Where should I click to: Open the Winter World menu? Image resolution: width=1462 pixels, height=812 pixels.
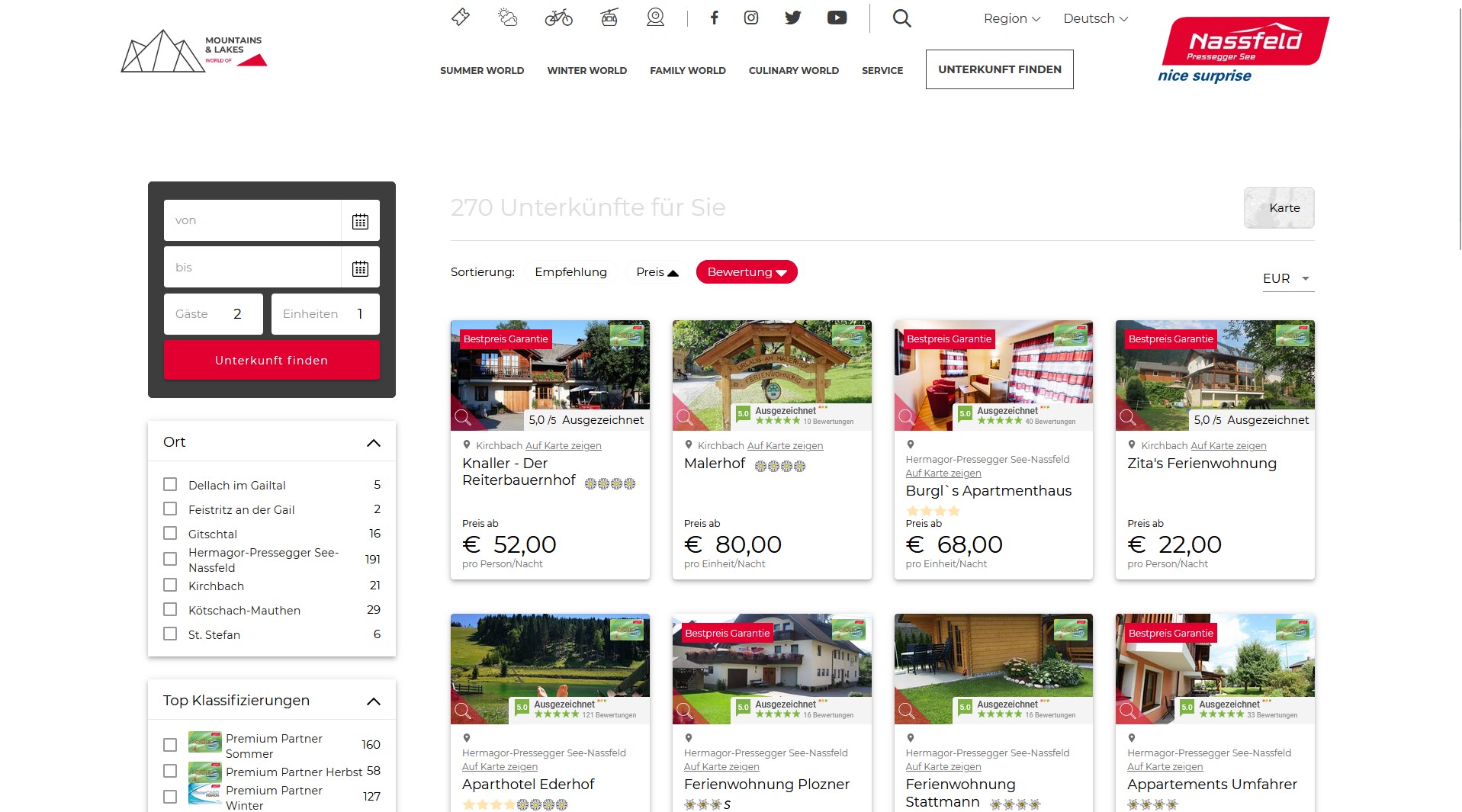click(586, 70)
